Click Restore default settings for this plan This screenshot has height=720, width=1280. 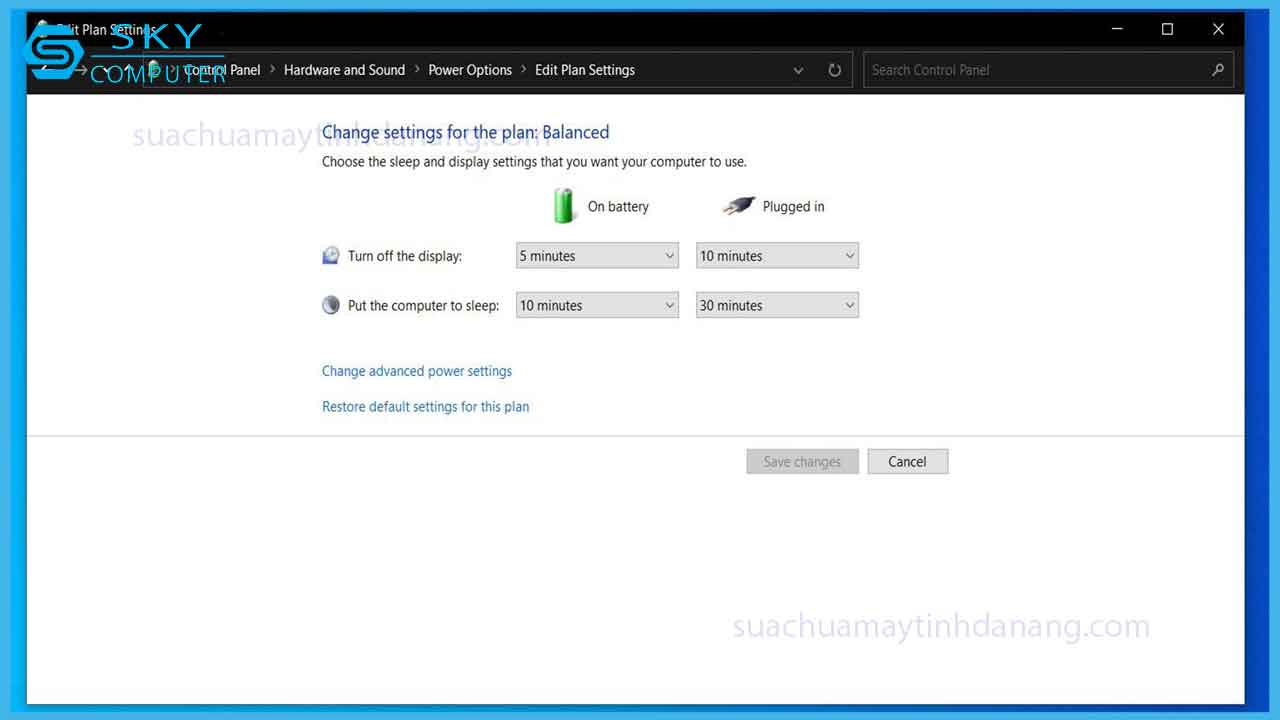point(425,407)
